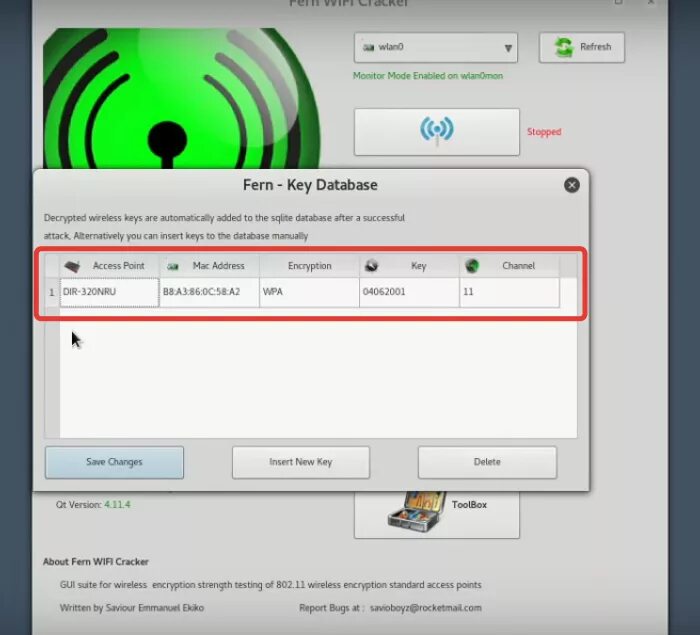Select the DIR-320NRU access point cell
This screenshot has height=635, width=700.
[x=109, y=292]
